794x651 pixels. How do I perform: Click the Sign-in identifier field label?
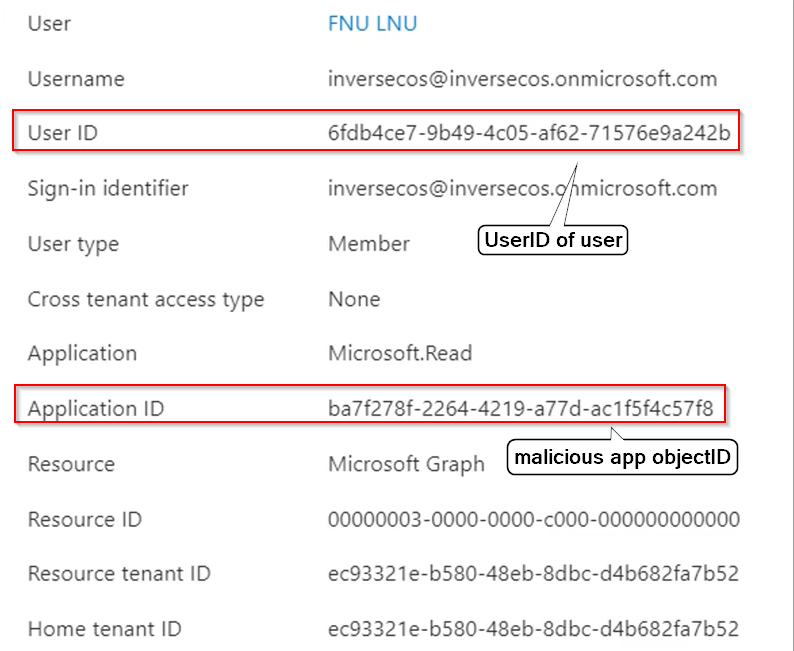[108, 188]
